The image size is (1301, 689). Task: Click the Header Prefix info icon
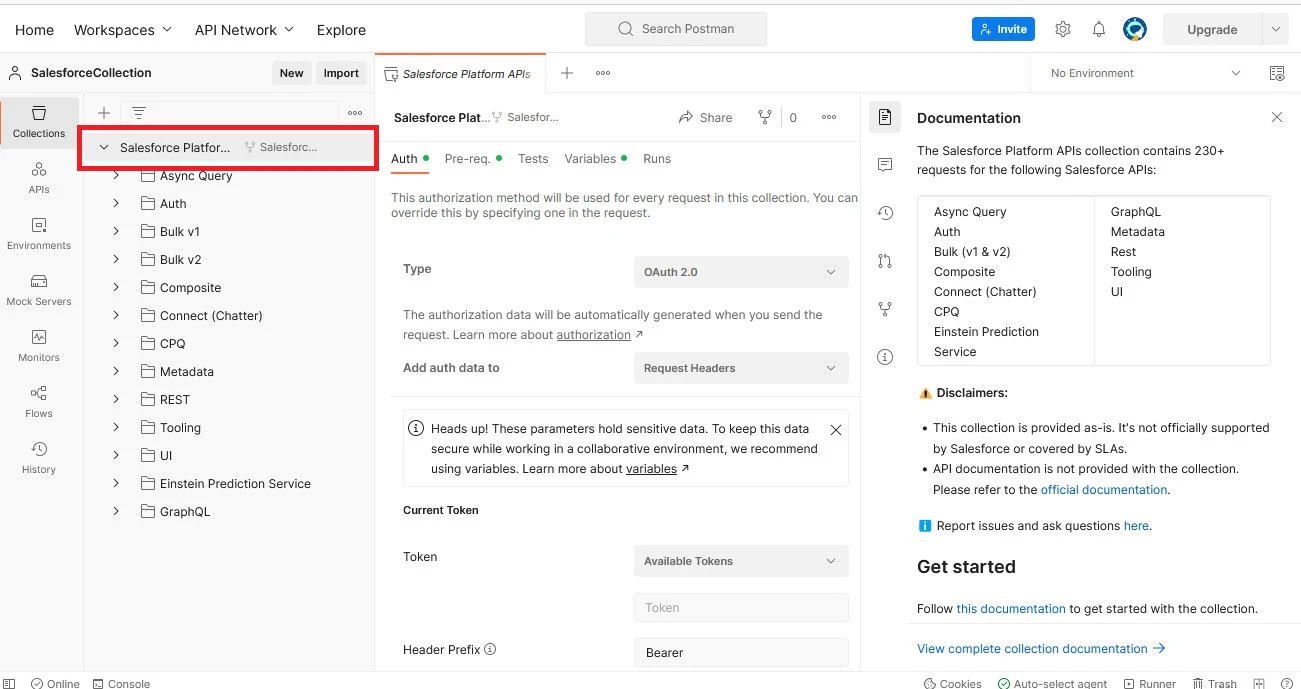coord(490,649)
